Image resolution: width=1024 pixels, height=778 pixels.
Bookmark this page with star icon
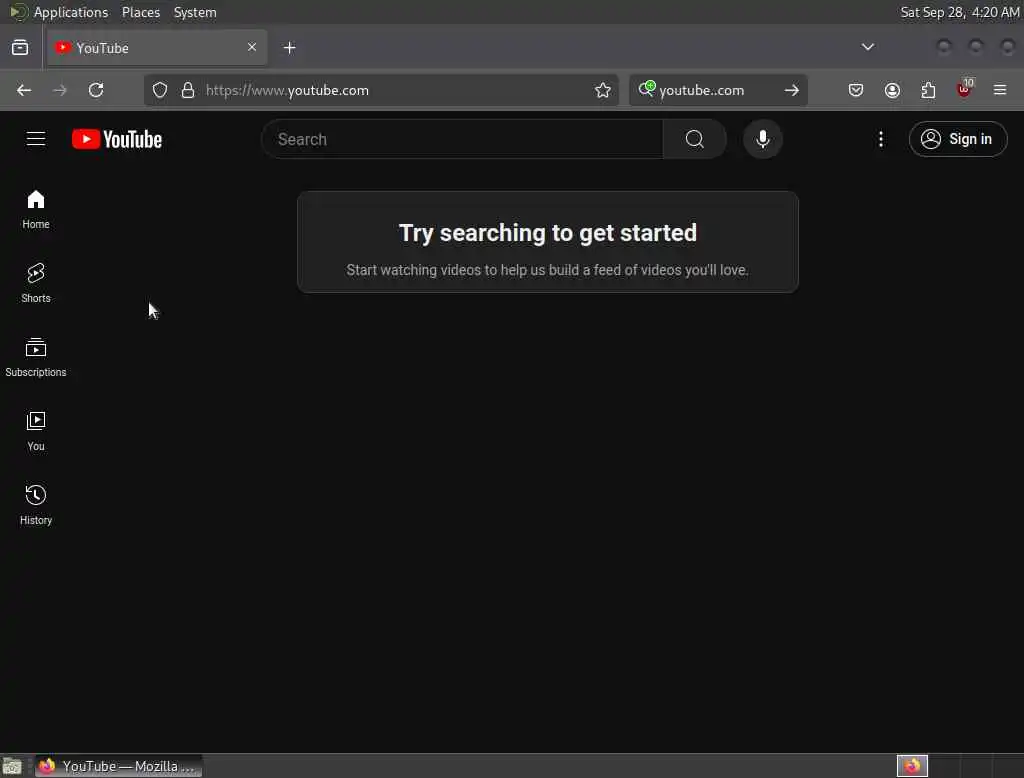(x=602, y=90)
